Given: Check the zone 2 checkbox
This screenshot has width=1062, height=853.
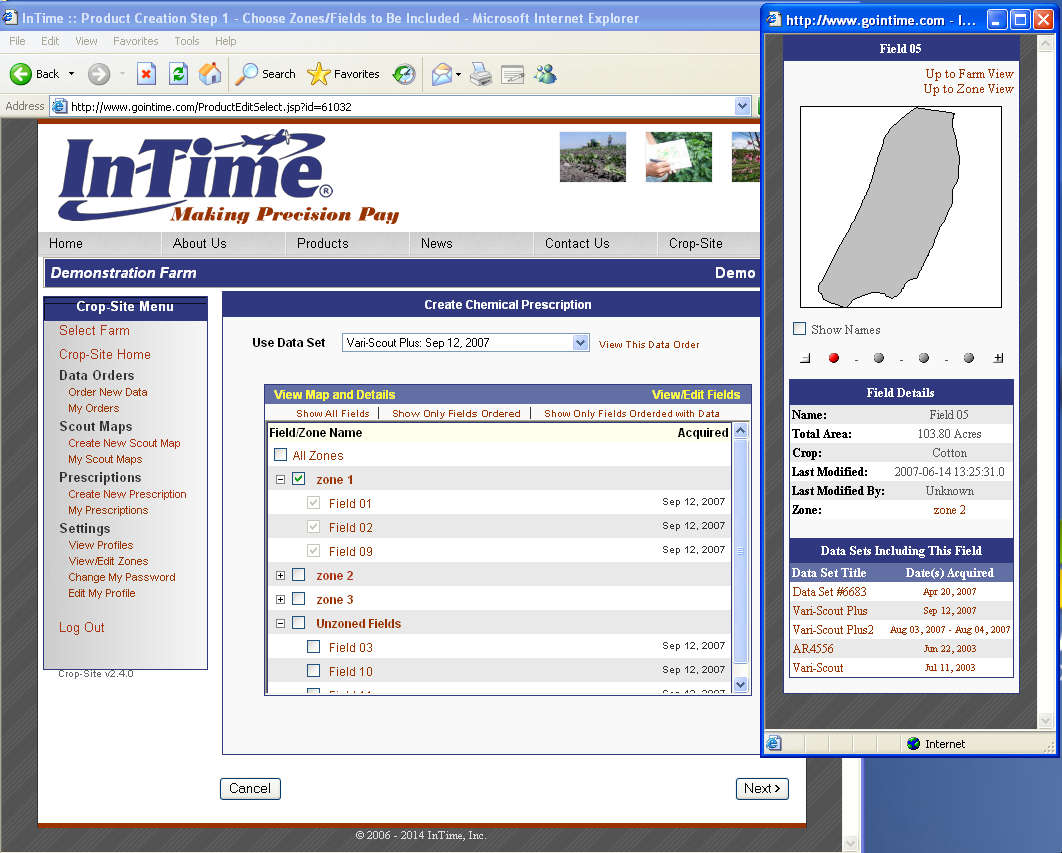Looking at the screenshot, I should 299,575.
